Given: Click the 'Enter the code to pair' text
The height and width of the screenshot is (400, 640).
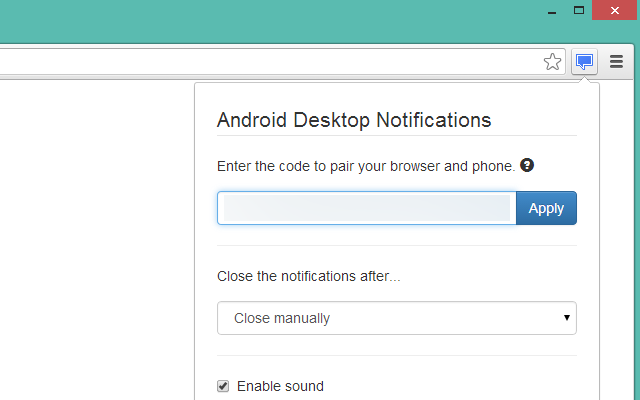Looking at the screenshot, I should (x=366, y=166).
